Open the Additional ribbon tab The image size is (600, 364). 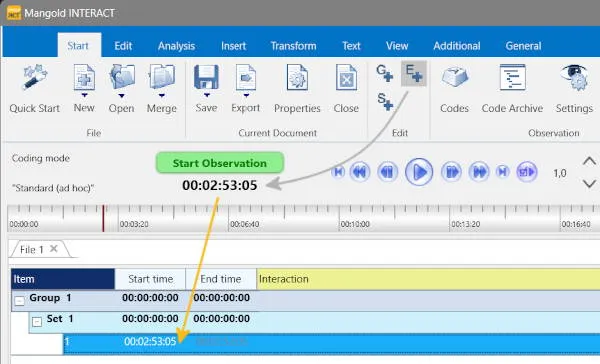(457, 46)
